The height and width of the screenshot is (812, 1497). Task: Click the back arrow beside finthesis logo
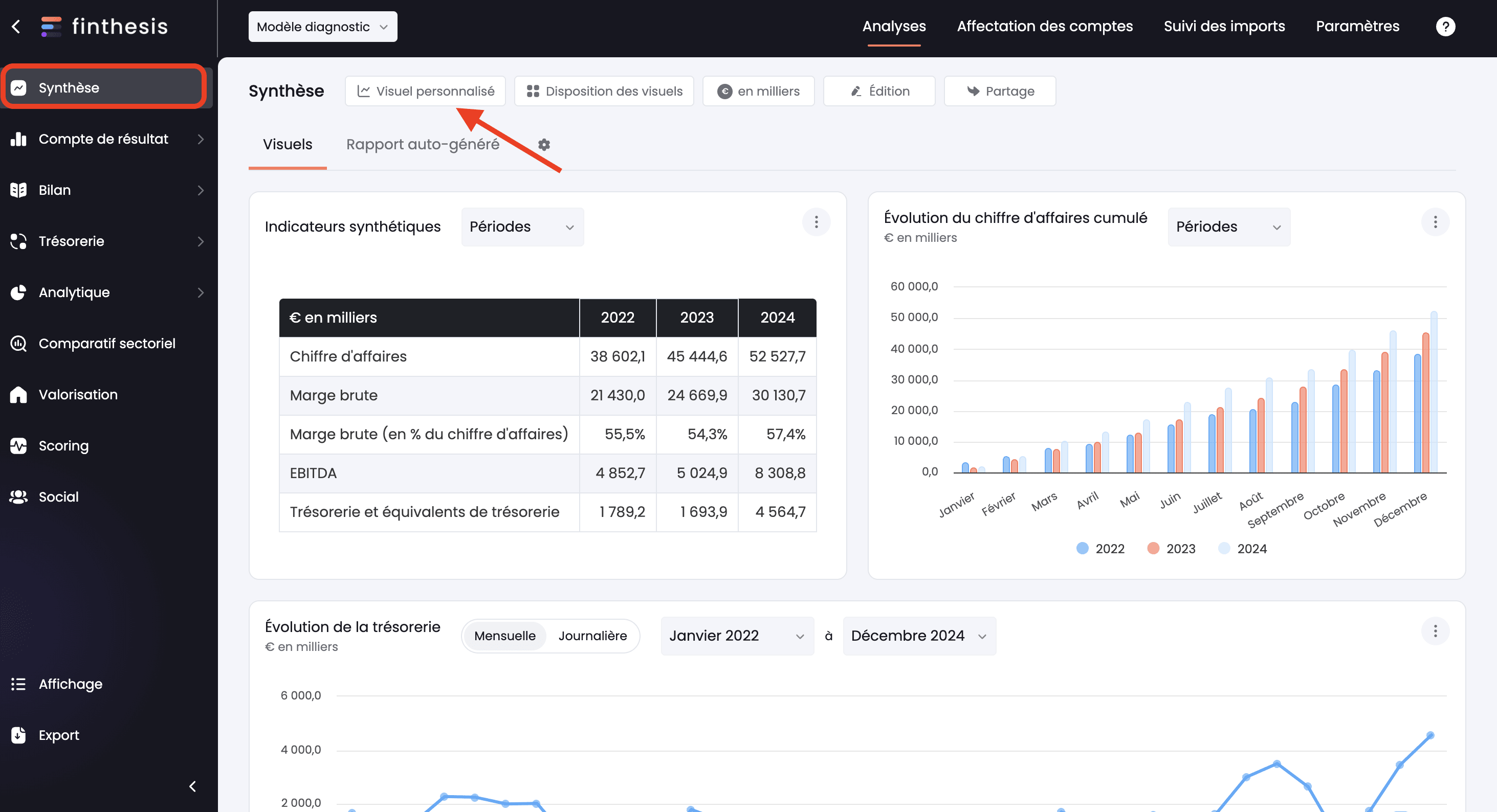[16, 27]
